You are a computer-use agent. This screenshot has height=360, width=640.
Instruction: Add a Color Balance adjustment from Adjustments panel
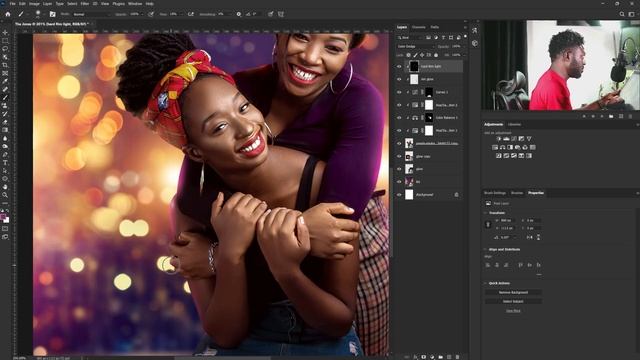pyautogui.click(x=502, y=147)
